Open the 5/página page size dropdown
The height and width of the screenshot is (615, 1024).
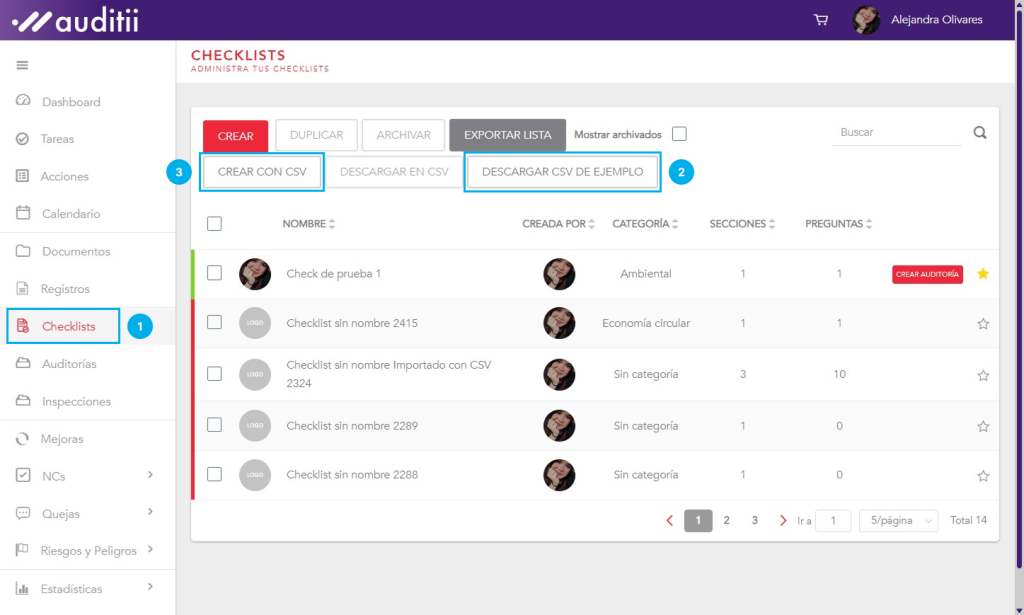[898, 520]
